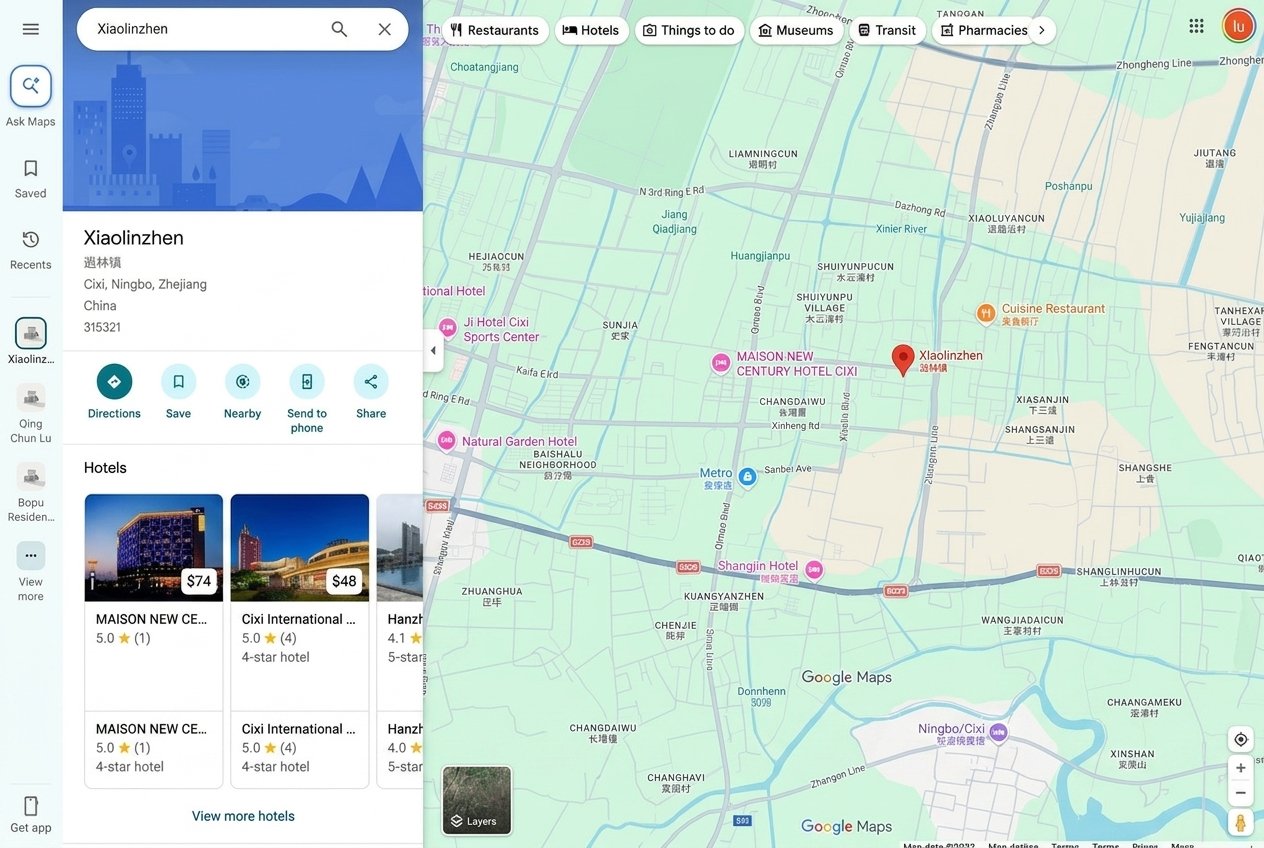
Task: Open the Saved places panel
Action: point(30,178)
